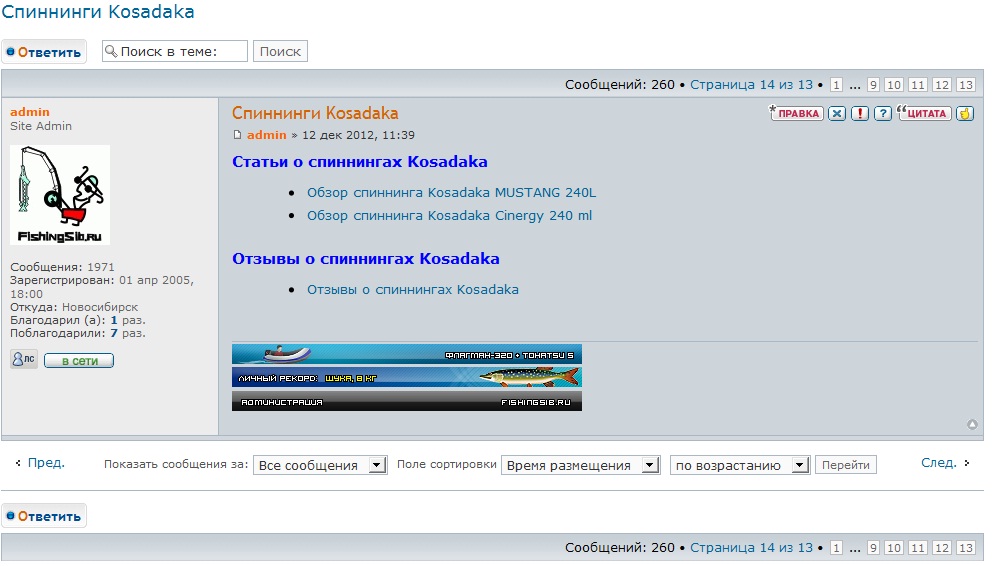Click 'Статьи о спиннингах Kosadaka' heading
The image size is (993, 566).
pyautogui.click(x=360, y=162)
